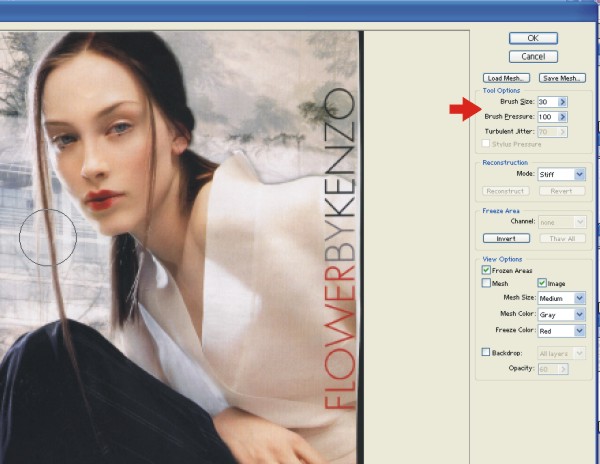Open the Mesh Color dropdown
The width and height of the screenshot is (600, 464).
561,314
